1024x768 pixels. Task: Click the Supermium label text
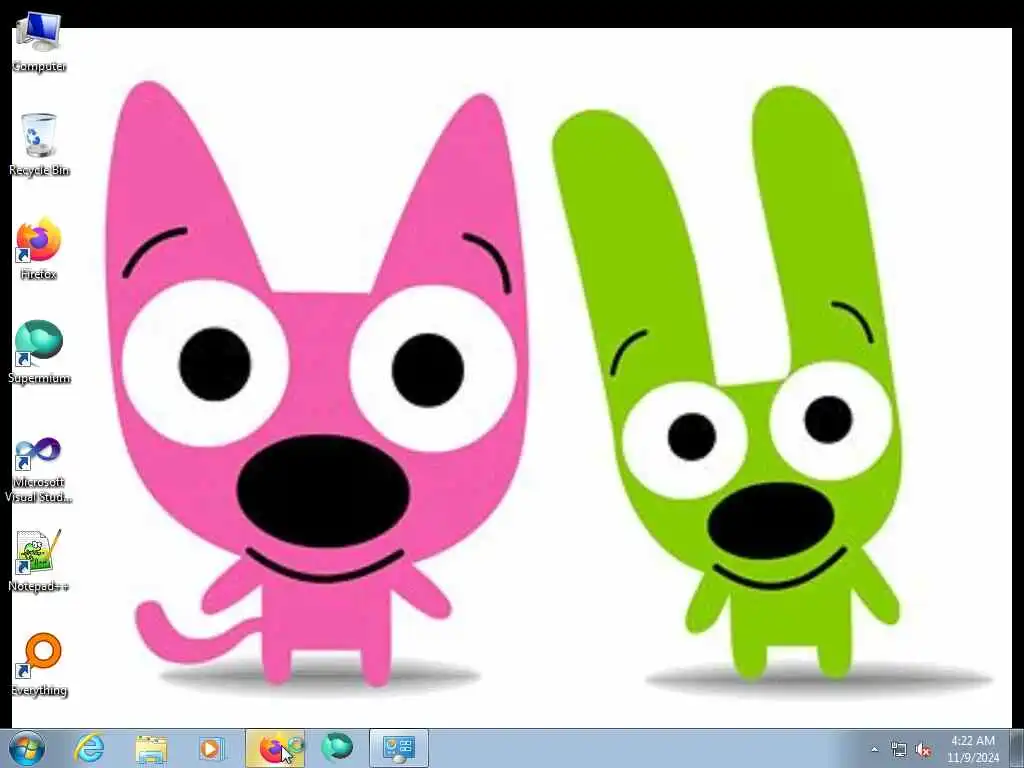[x=39, y=378]
